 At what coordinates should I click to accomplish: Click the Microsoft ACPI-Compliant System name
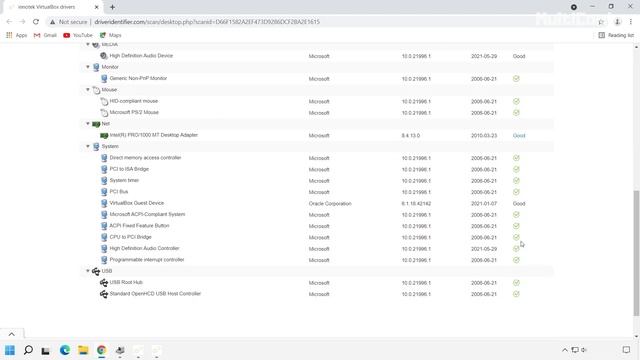147,214
